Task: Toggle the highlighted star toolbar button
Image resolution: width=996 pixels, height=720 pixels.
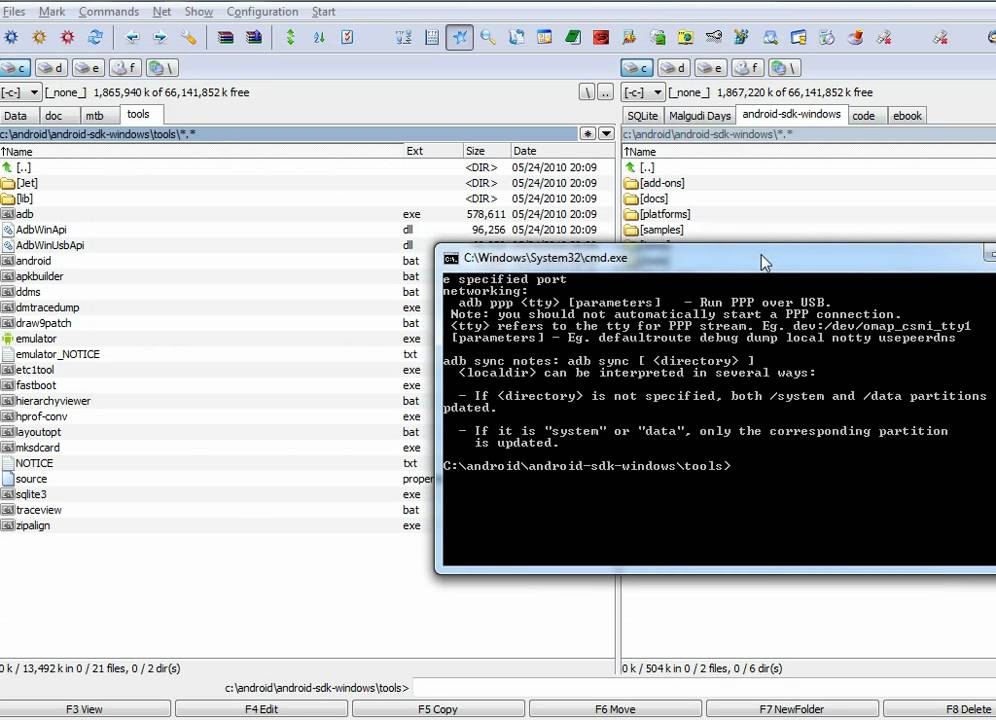Action: (459, 37)
